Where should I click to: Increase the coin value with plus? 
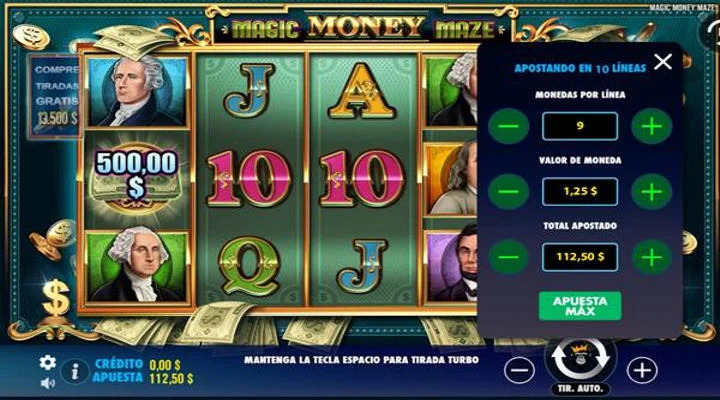tap(652, 192)
